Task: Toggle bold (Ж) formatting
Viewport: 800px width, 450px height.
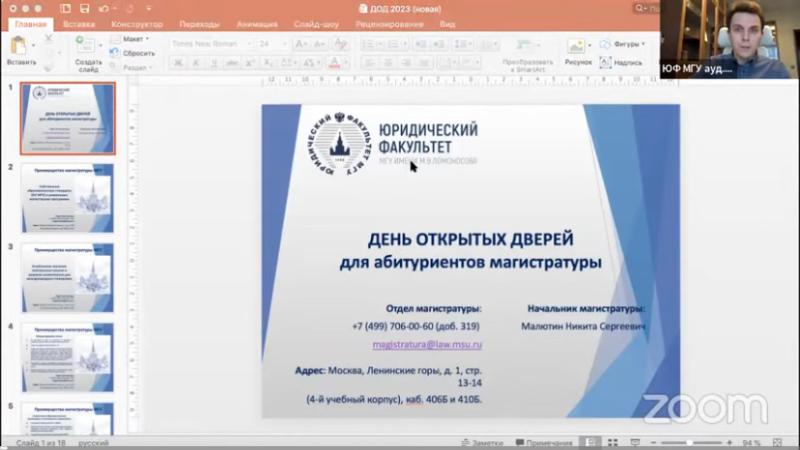Action: pos(178,63)
